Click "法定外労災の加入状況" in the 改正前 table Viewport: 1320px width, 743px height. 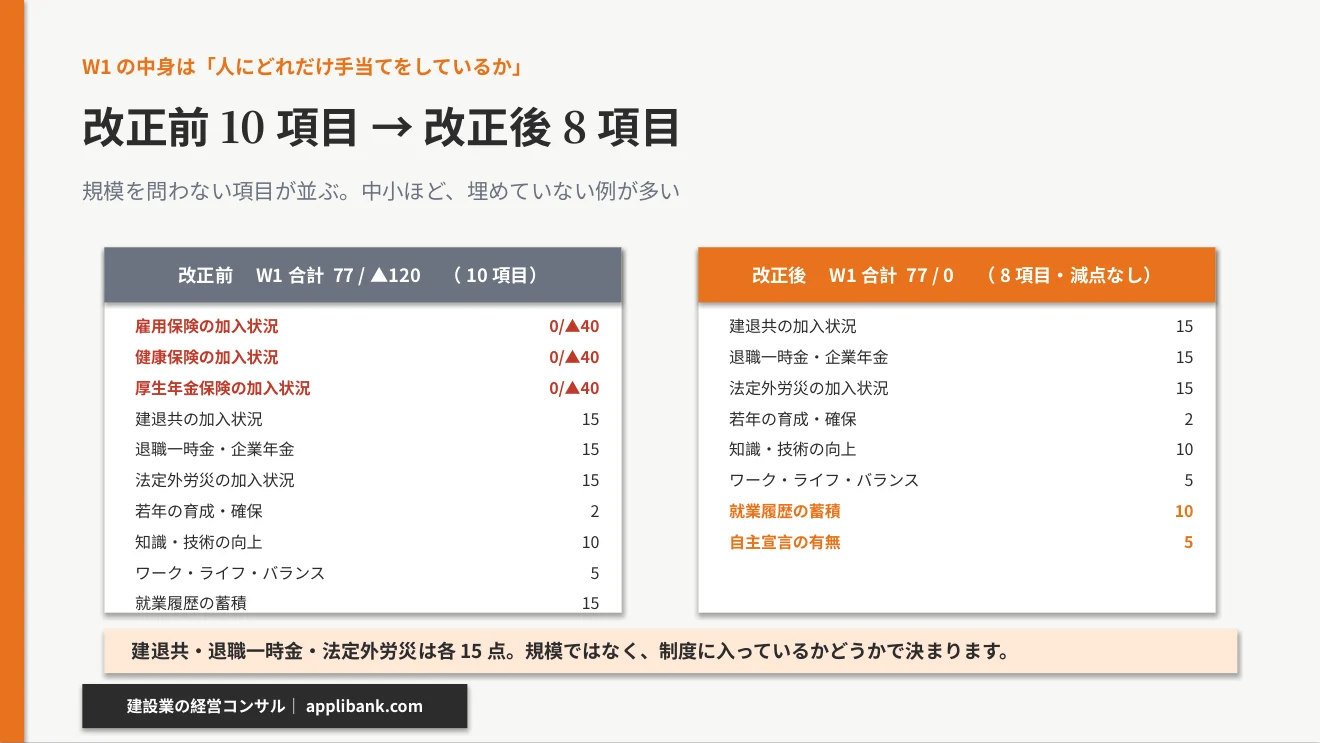(215, 481)
